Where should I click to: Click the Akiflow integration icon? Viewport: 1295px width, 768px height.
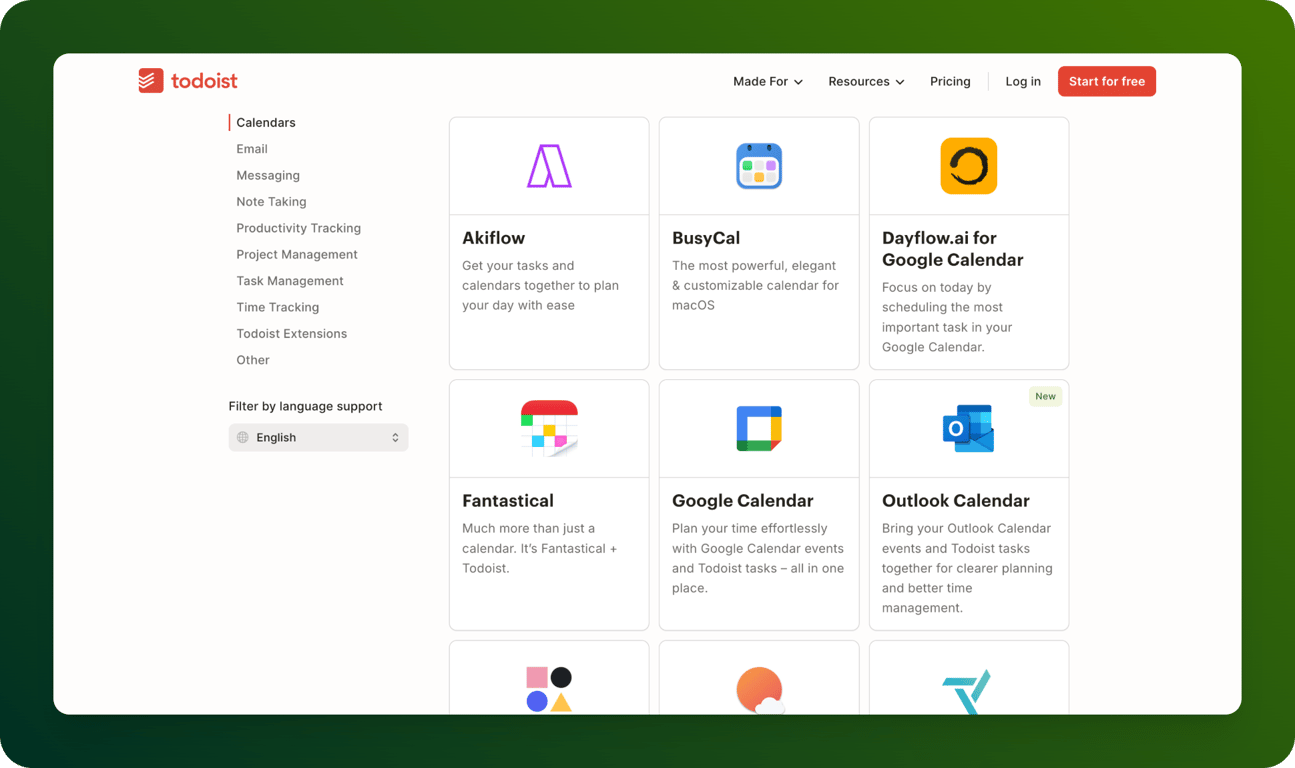point(548,164)
